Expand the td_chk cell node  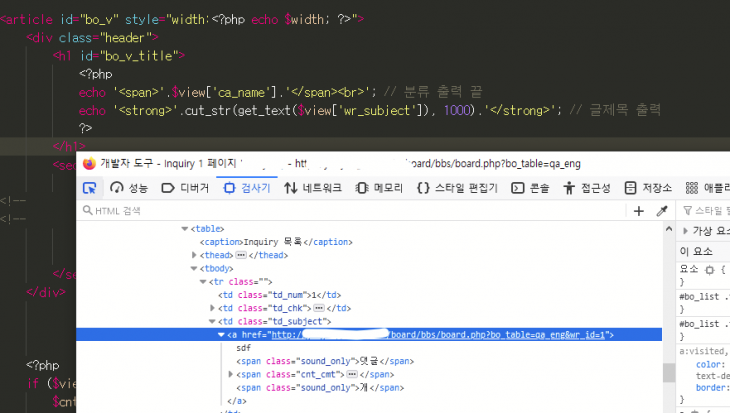(212, 308)
